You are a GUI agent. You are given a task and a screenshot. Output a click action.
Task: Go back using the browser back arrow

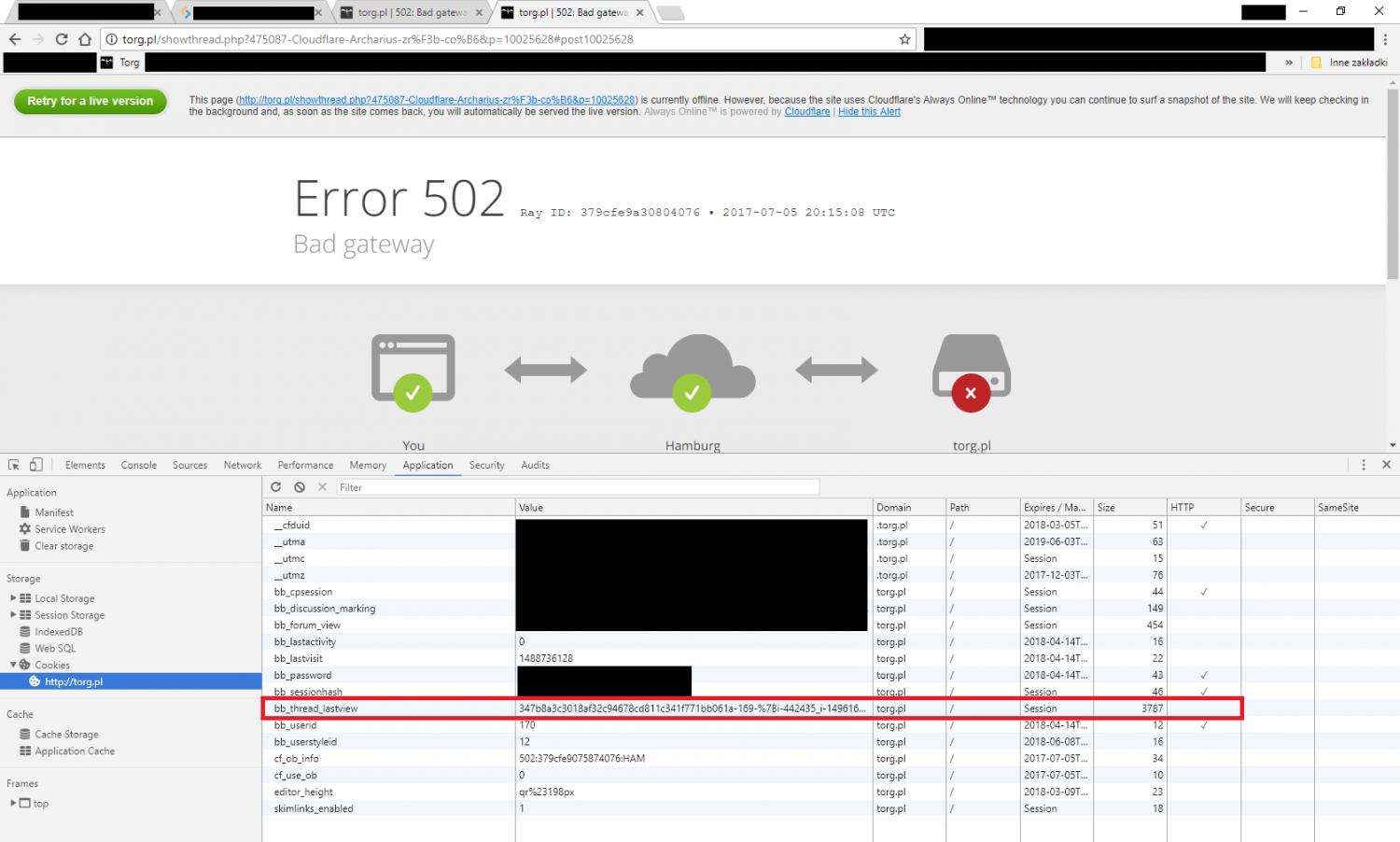pyautogui.click(x=15, y=39)
